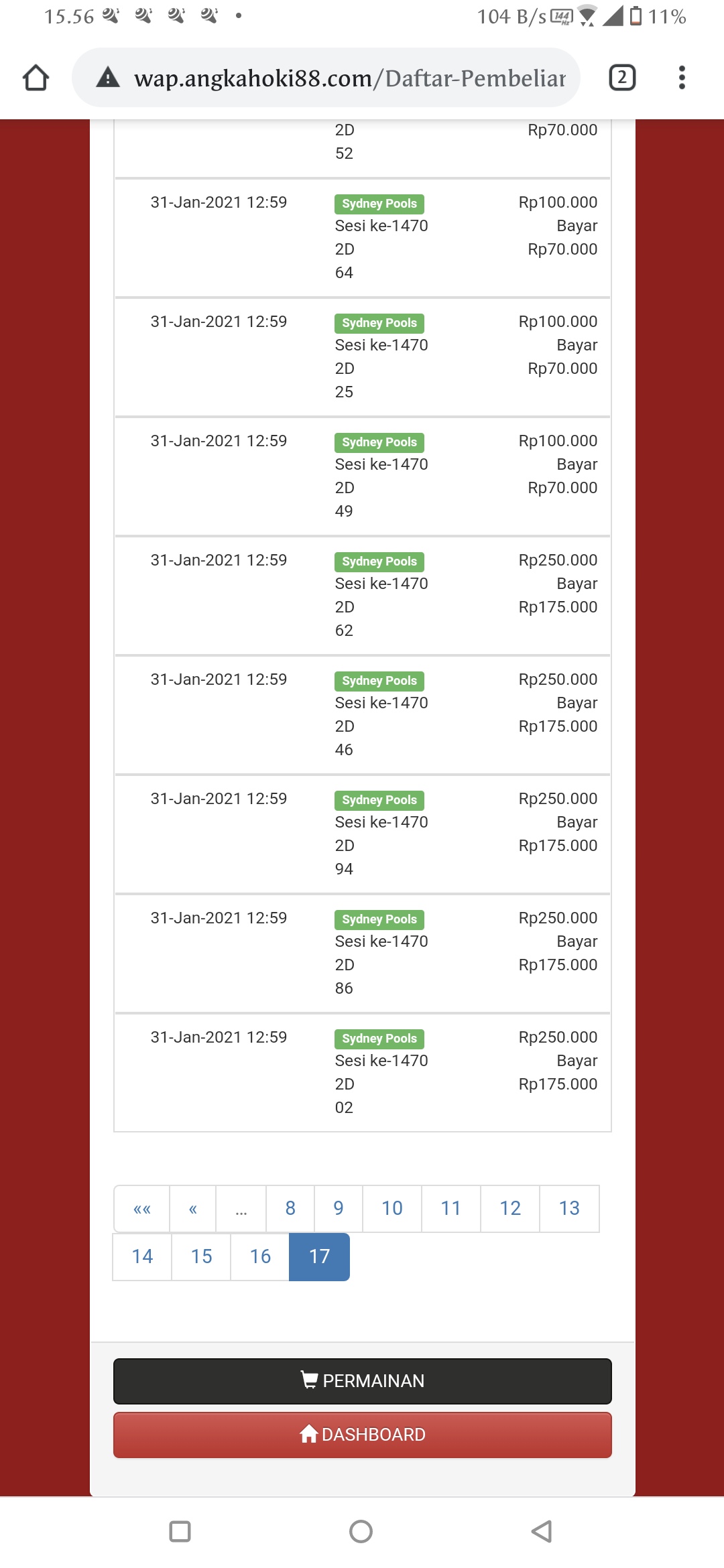
Task: Open the browser three-dot overflow menu
Action: (x=682, y=78)
